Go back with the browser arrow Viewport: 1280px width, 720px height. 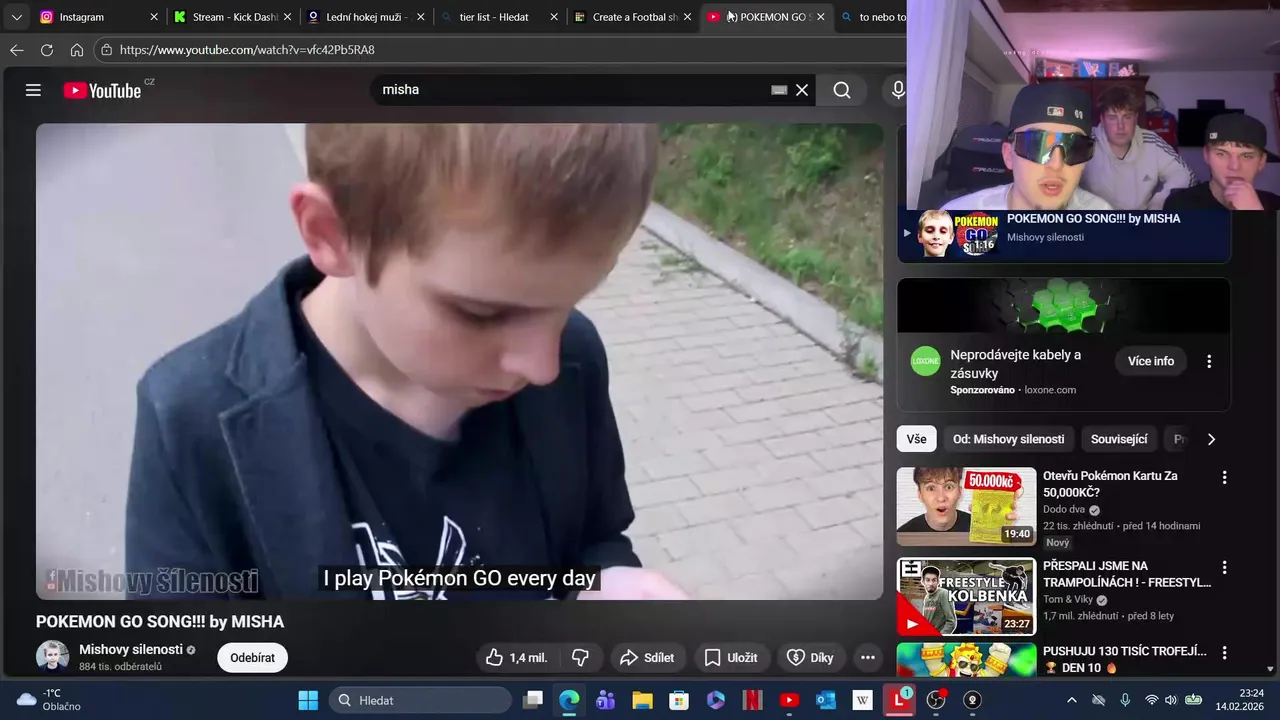[16, 50]
